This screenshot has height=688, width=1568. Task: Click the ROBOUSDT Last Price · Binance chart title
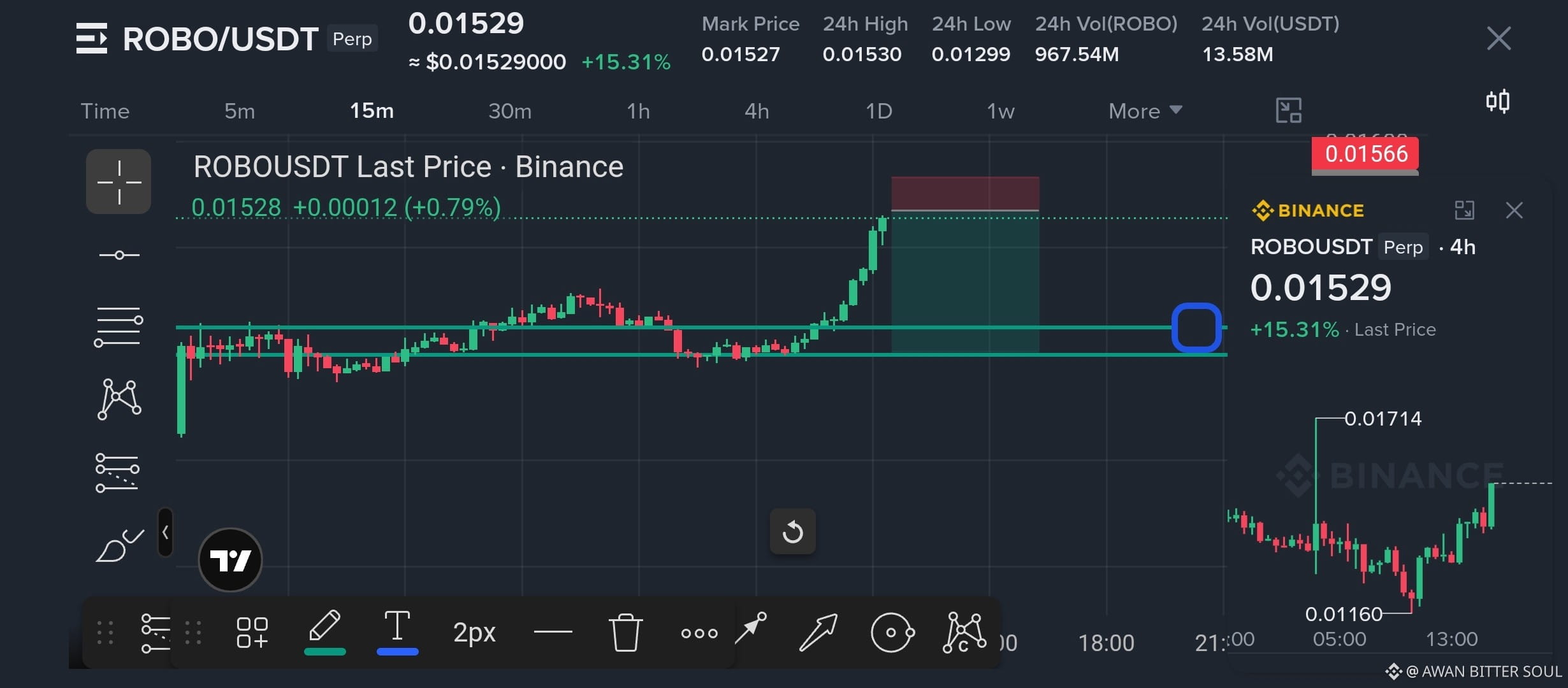(408, 167)
